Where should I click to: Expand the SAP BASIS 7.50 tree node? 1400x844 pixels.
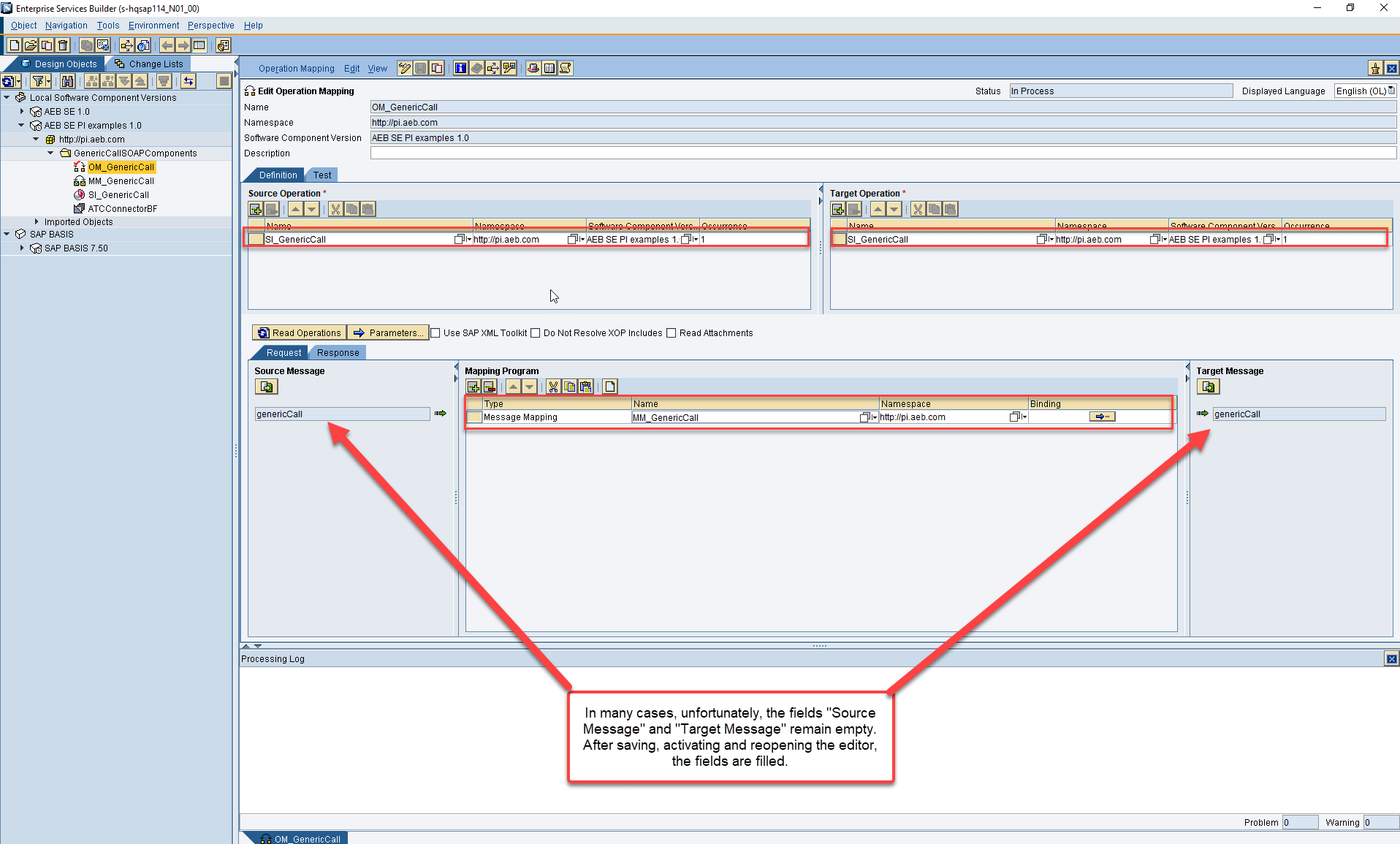pos(22,248)
